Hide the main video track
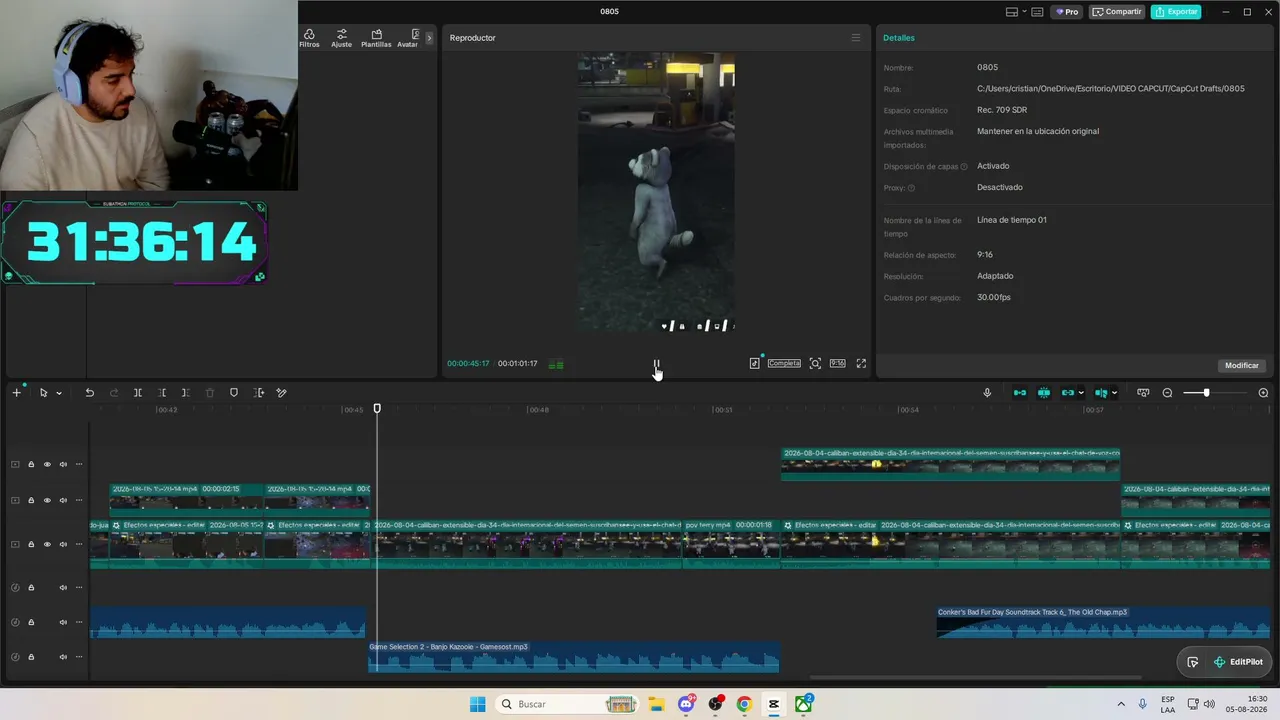 tap(47, 545)
